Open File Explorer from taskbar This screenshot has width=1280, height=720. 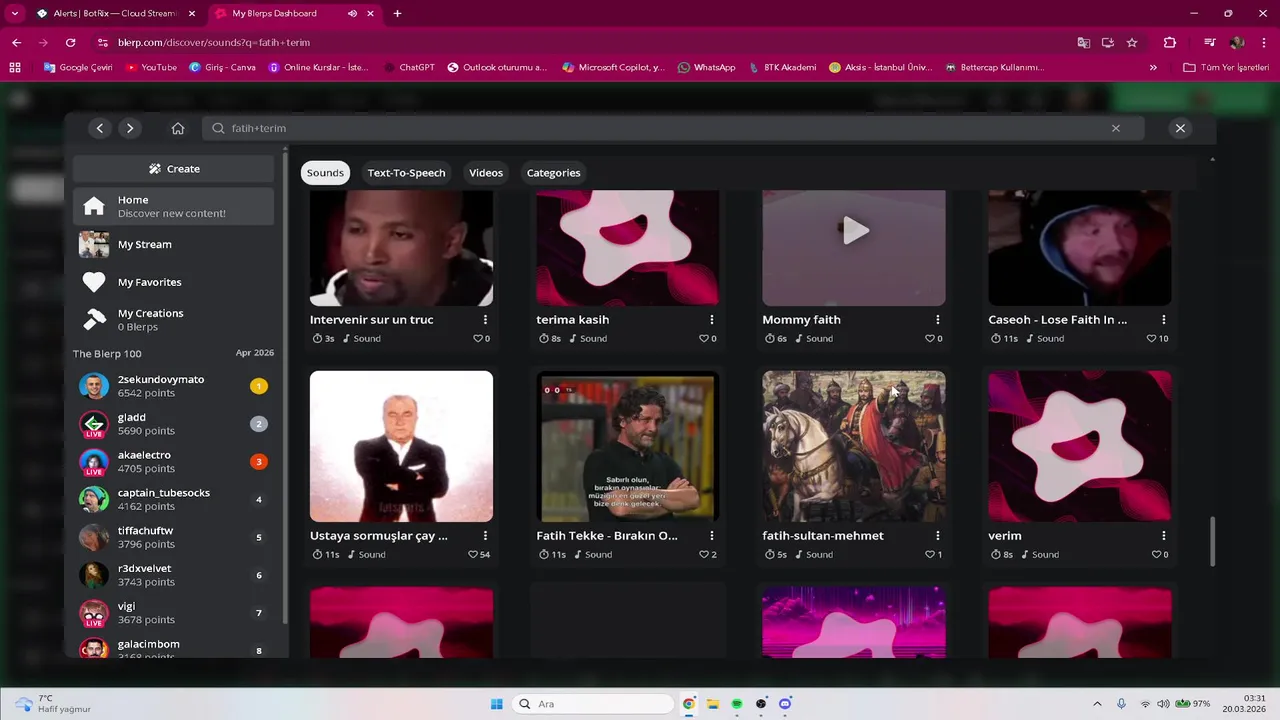pyautogui.click(x=713, y=704)
